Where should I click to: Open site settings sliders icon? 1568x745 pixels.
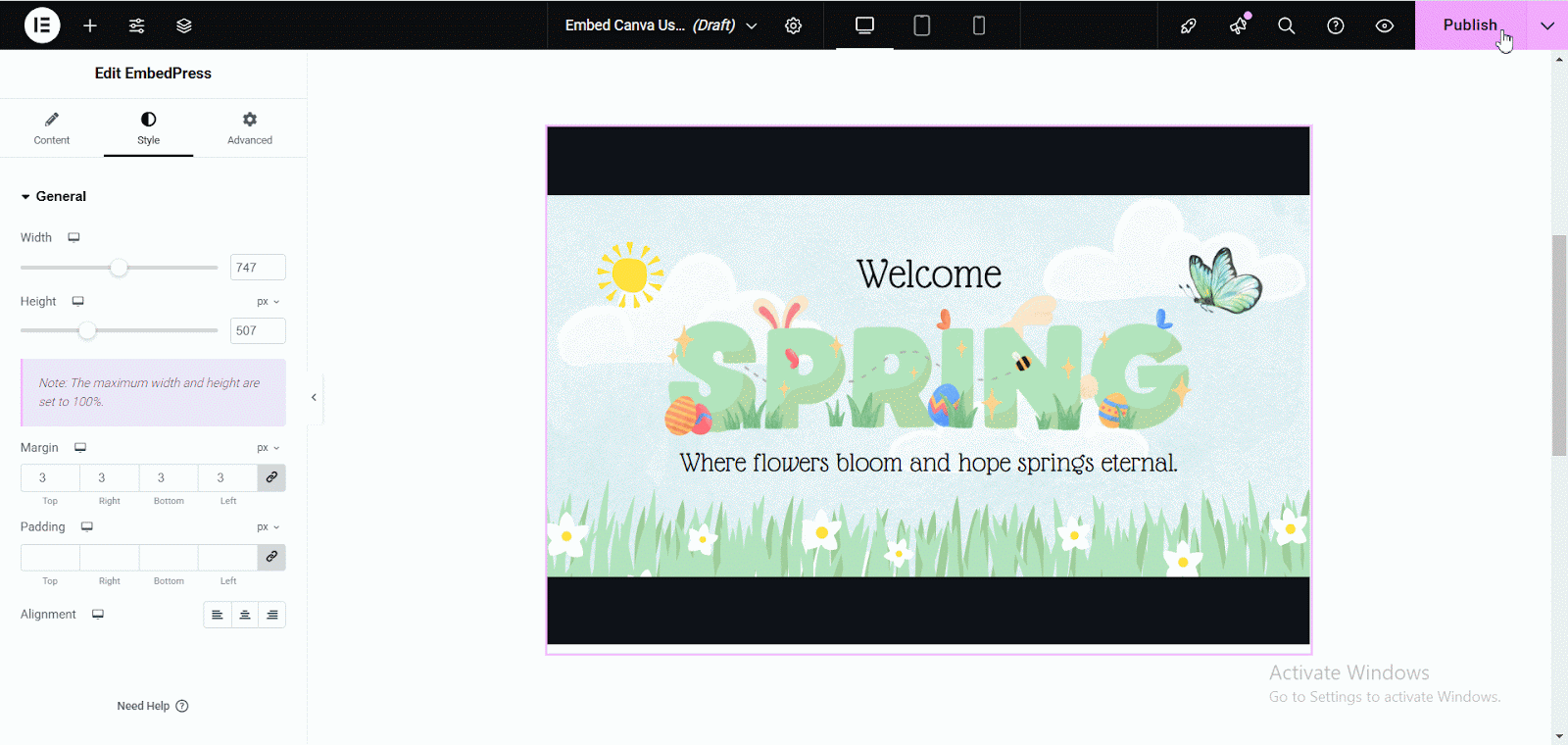137,25
